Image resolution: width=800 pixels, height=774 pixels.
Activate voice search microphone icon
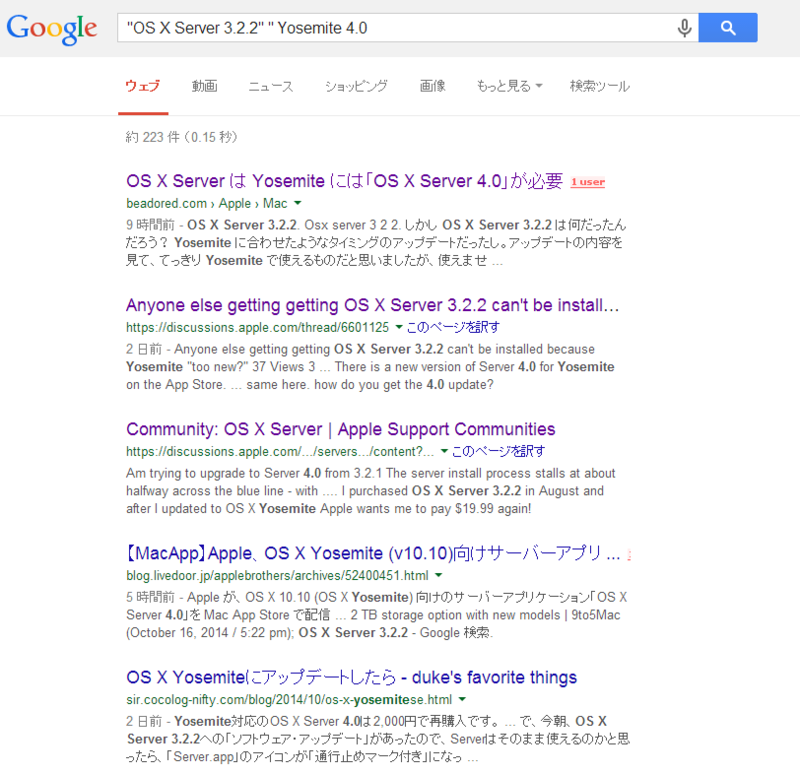tap(684, 28)
